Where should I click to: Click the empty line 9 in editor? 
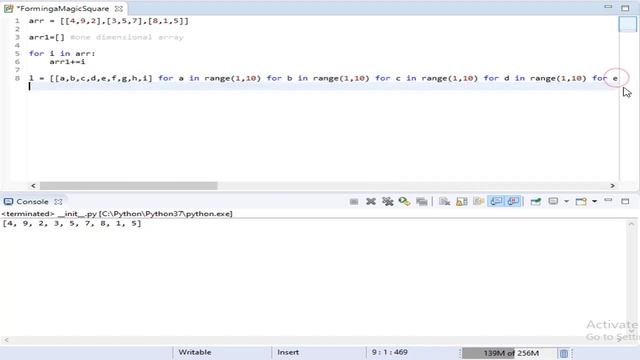pyautogui.click(x=322, y=86)
